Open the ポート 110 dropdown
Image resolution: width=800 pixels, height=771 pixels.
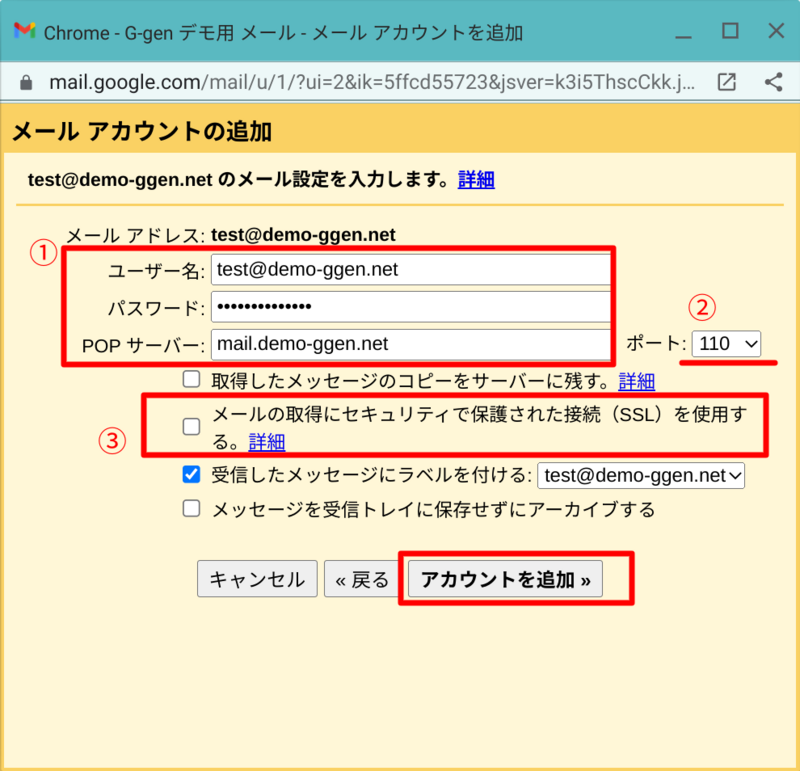pyautogui.click(x=726, y=343)
